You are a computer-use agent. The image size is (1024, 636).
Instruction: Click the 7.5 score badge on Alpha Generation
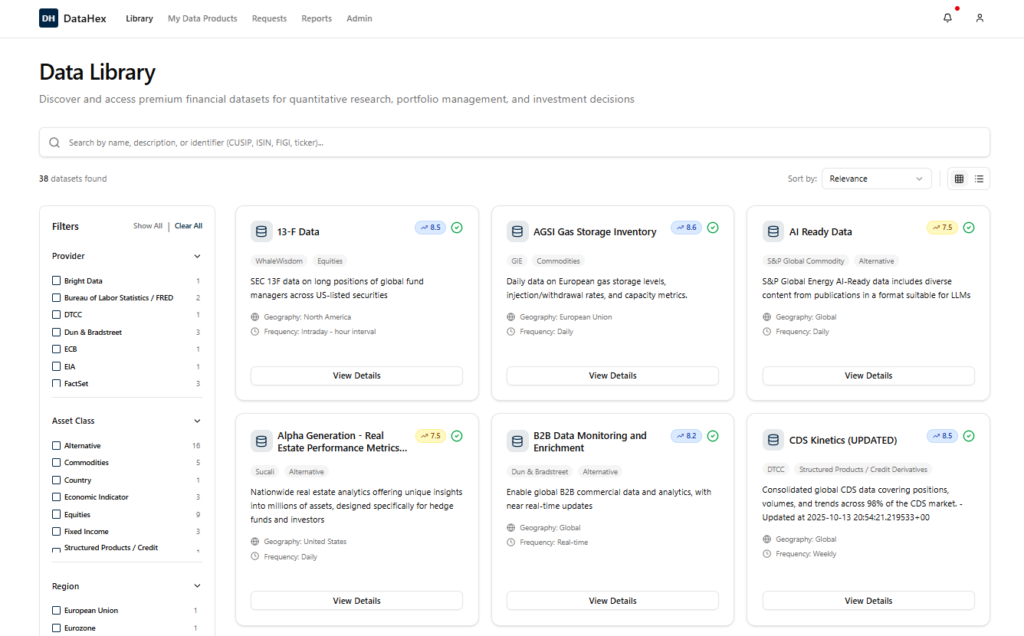point(430,436)
